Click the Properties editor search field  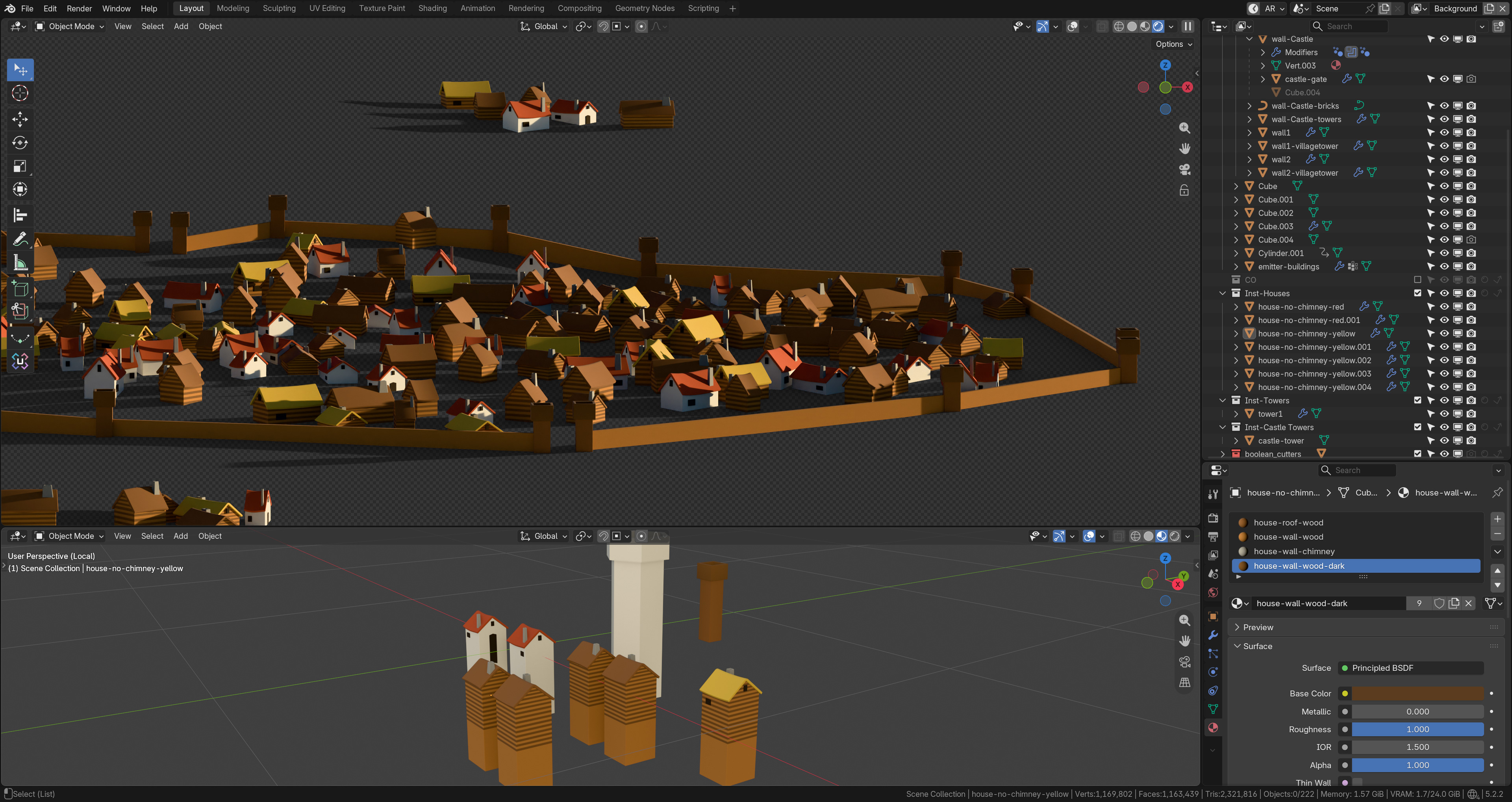coord(1357,470)
